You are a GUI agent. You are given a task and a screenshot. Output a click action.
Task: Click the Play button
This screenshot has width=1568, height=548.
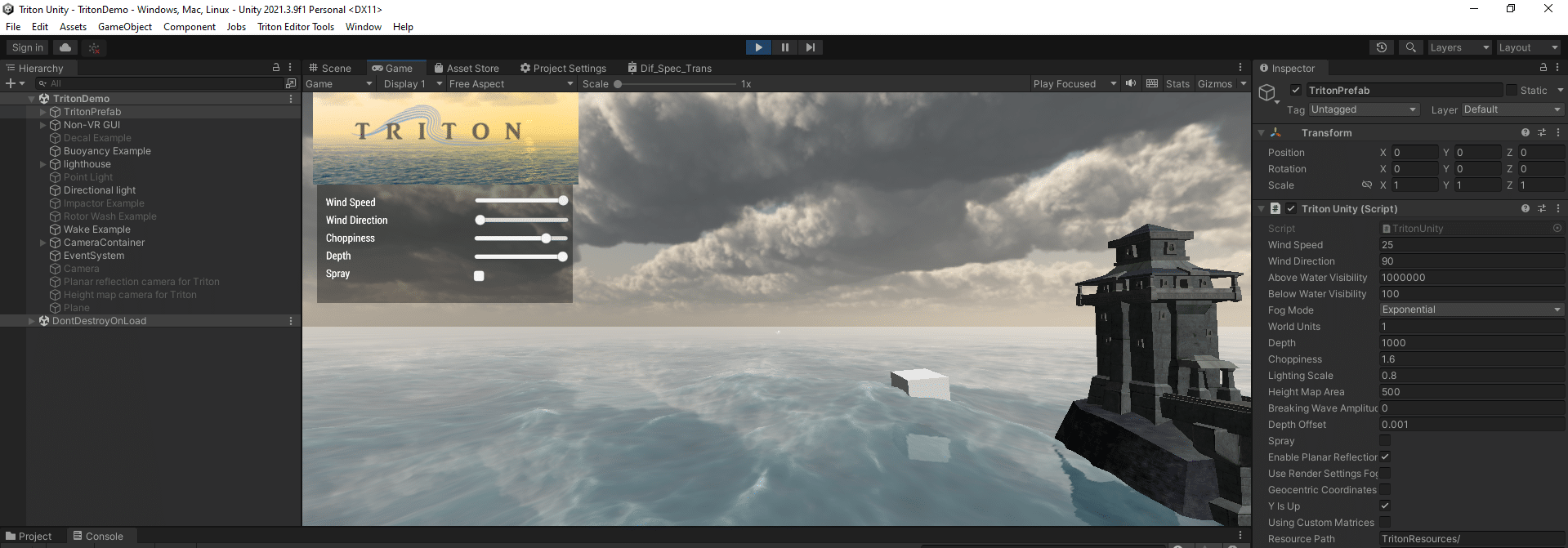click(x=758, y=47)
